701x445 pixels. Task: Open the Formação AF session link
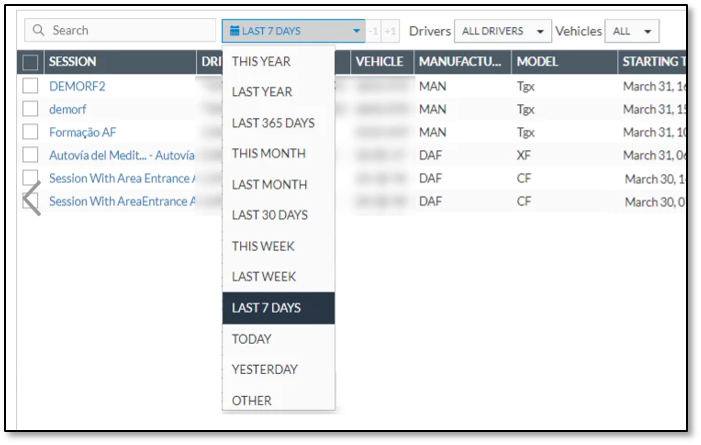[82, 132]
